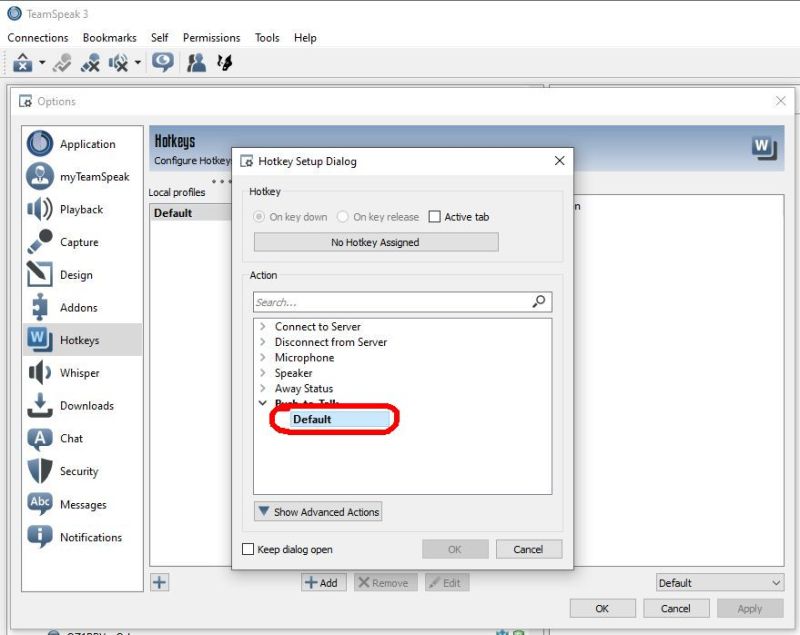Select the Application options icon
The height and width of the screenshot is (635, 800).
point(40,144)
